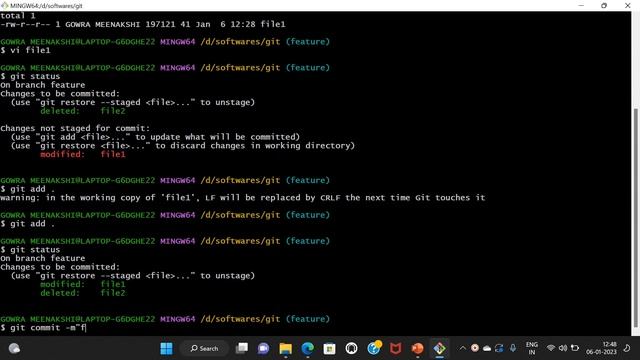Minimize the MINGW64 Git Bash window
Viewport: 640px width, 360px height.
pyautogui.click(x=581, y=5)
